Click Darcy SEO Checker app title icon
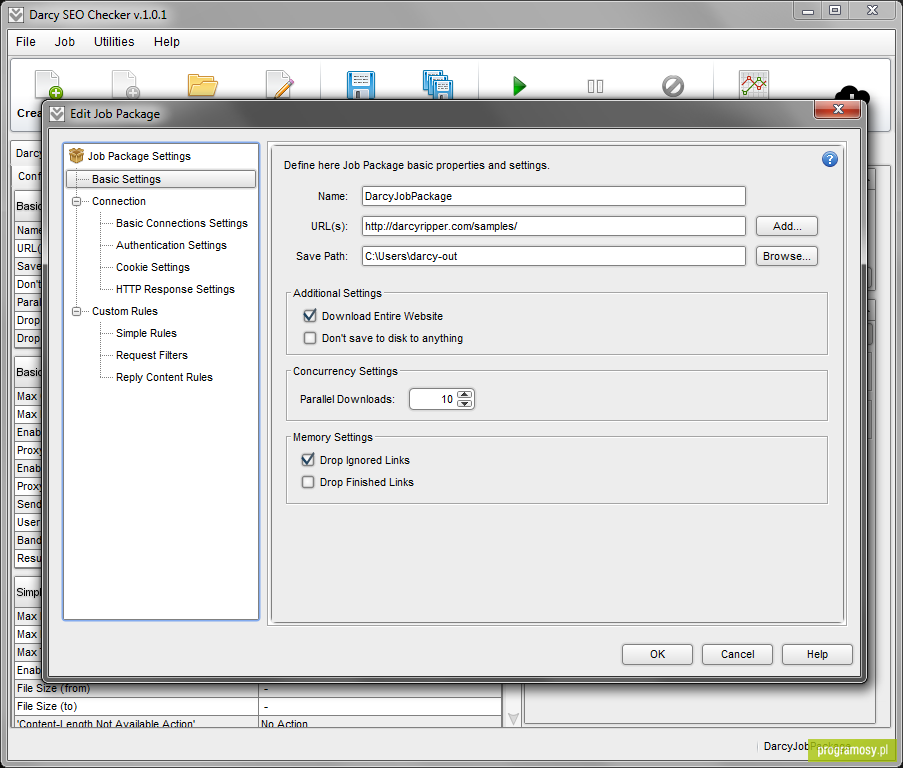903x768 pixels. [x=16, y=15]
